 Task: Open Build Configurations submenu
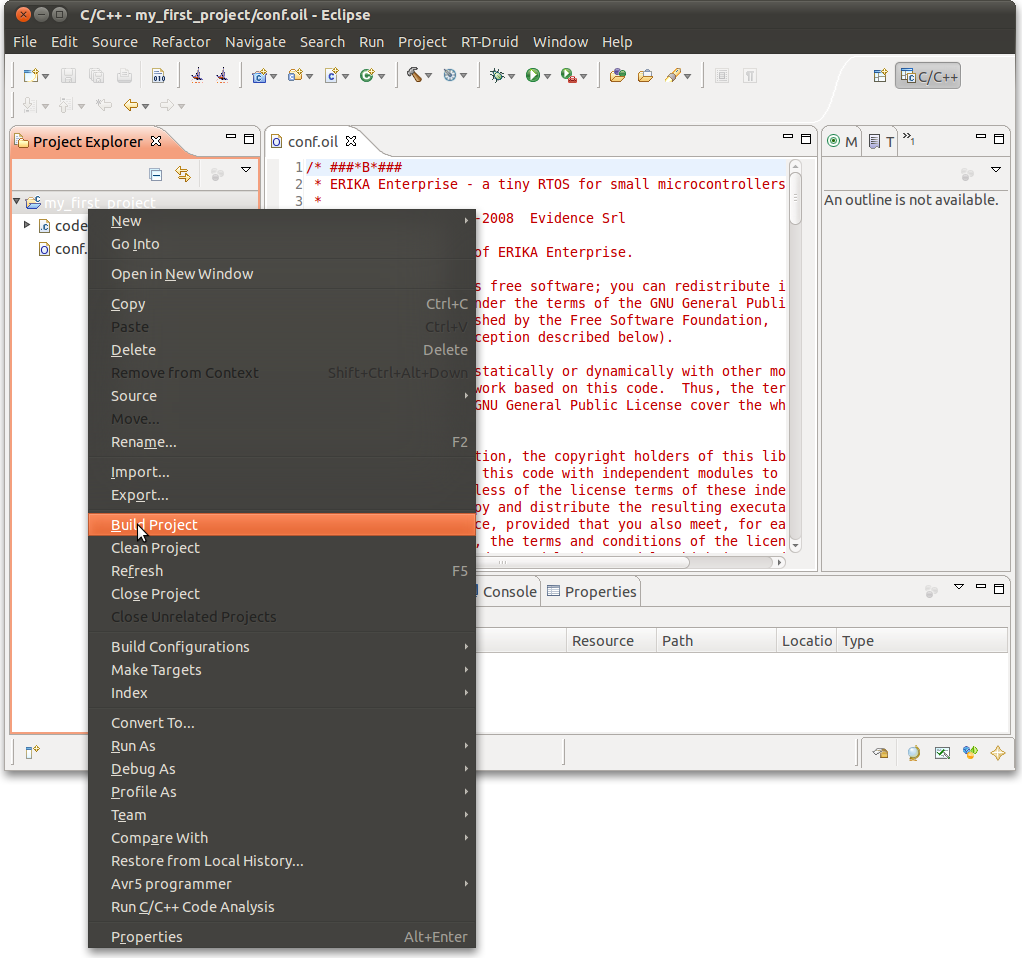point(282,646)
